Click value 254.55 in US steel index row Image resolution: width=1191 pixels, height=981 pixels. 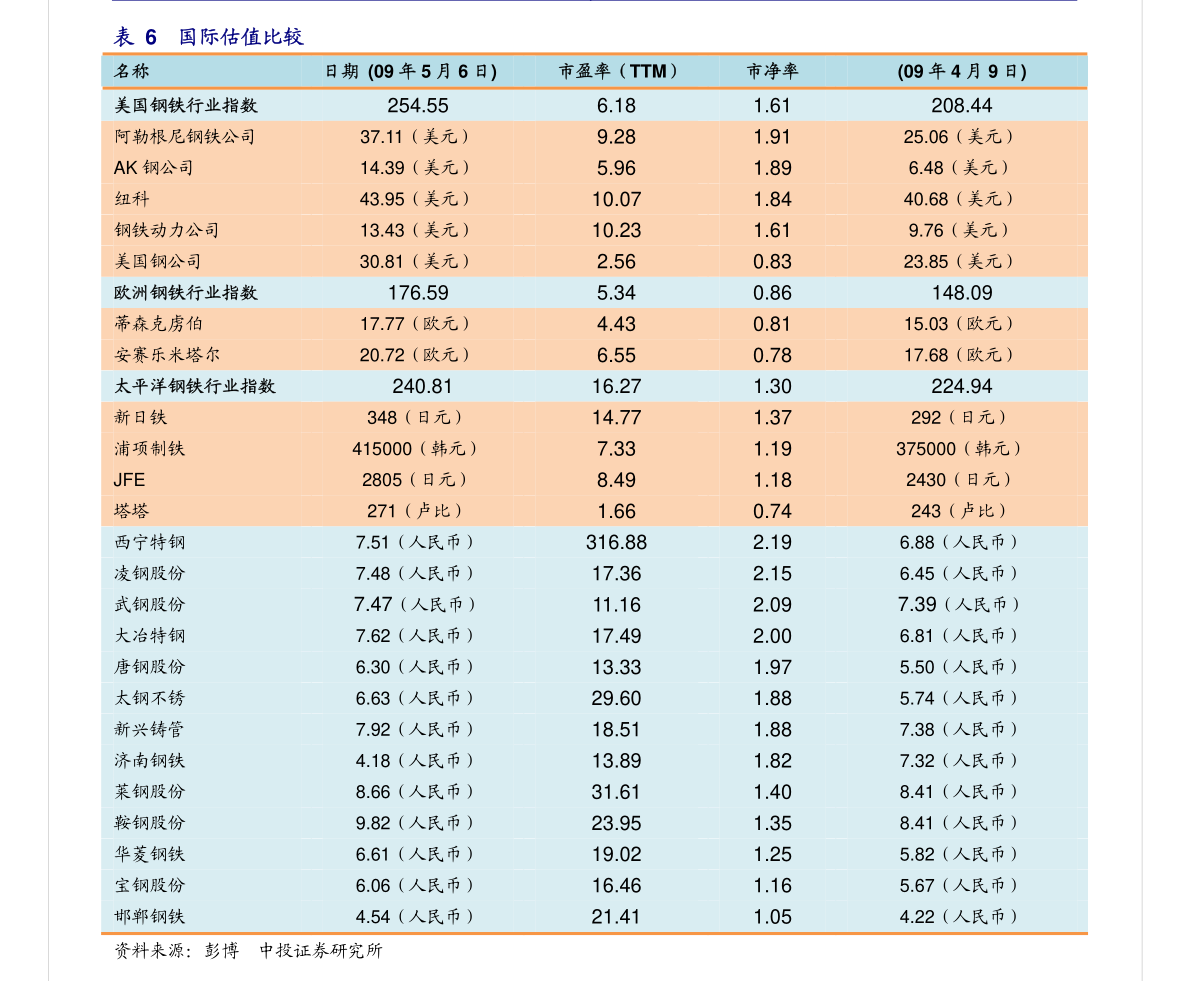click(x=418, y=106)
